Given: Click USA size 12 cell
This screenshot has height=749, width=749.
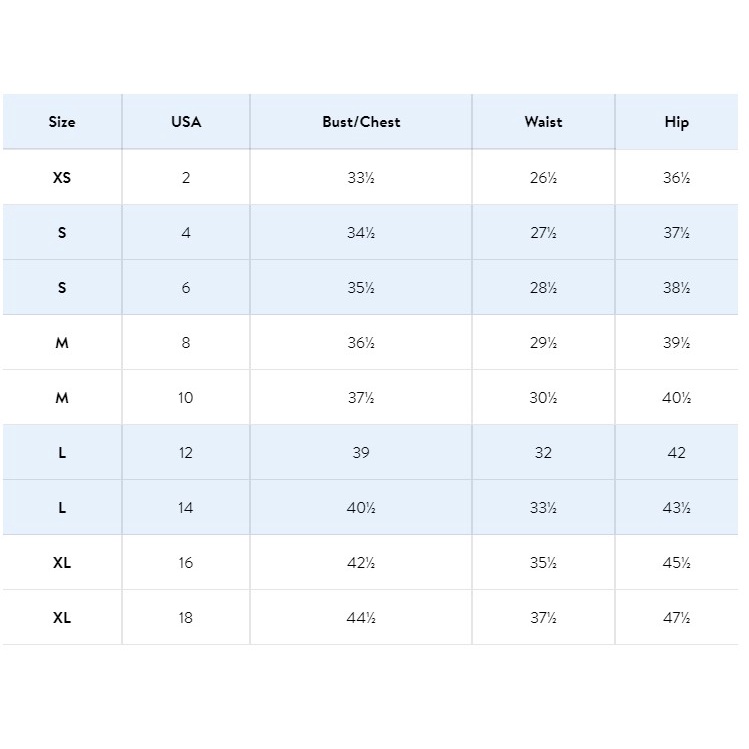Looking at the screenshot, I should pos(186,453).
